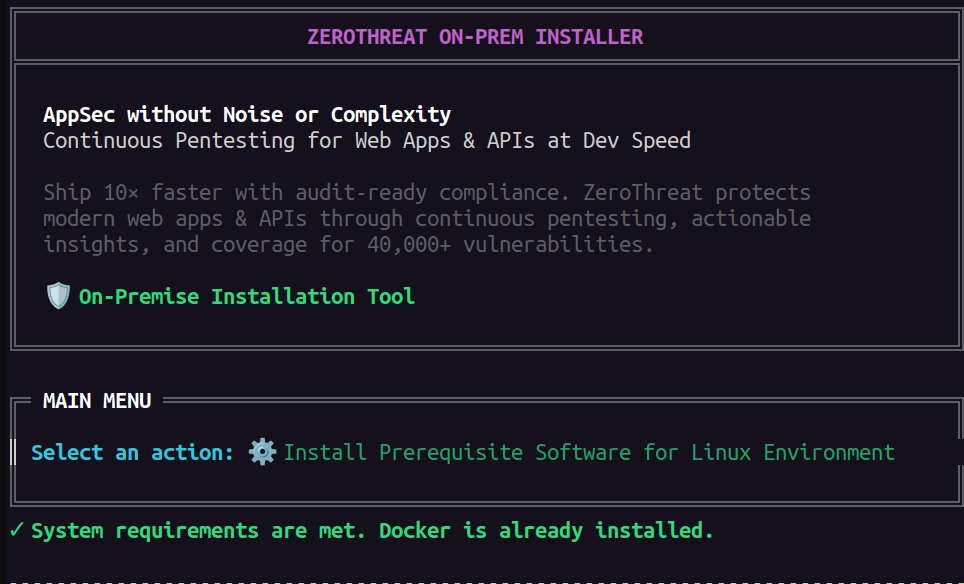Click the 'AppSec without Noise or Complexity' heading
Screen dimensions: 964x584
pyautogui.click(x=247, y=114)
